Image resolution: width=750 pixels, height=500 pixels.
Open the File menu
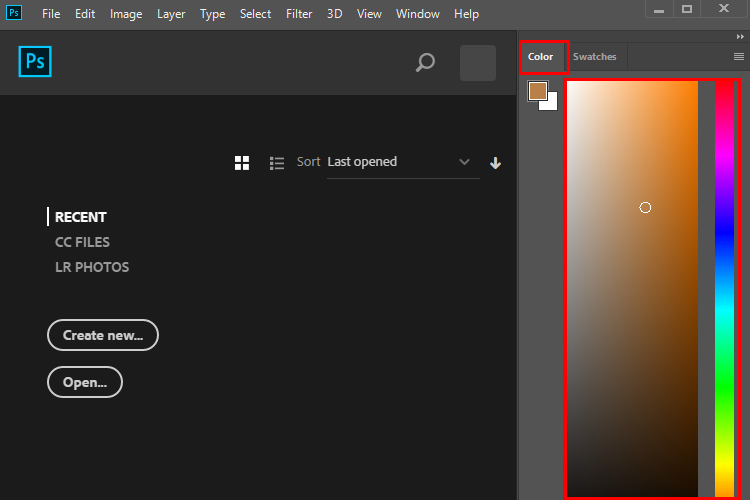(x=51, y=14)
